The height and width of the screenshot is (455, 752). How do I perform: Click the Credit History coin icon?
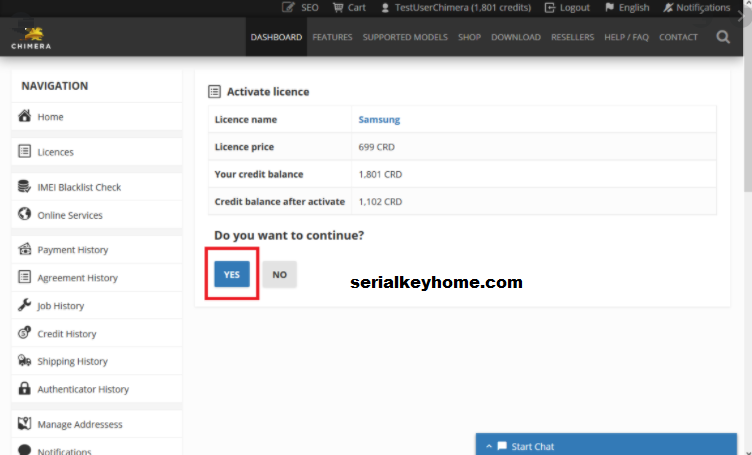tap(24, 332)
